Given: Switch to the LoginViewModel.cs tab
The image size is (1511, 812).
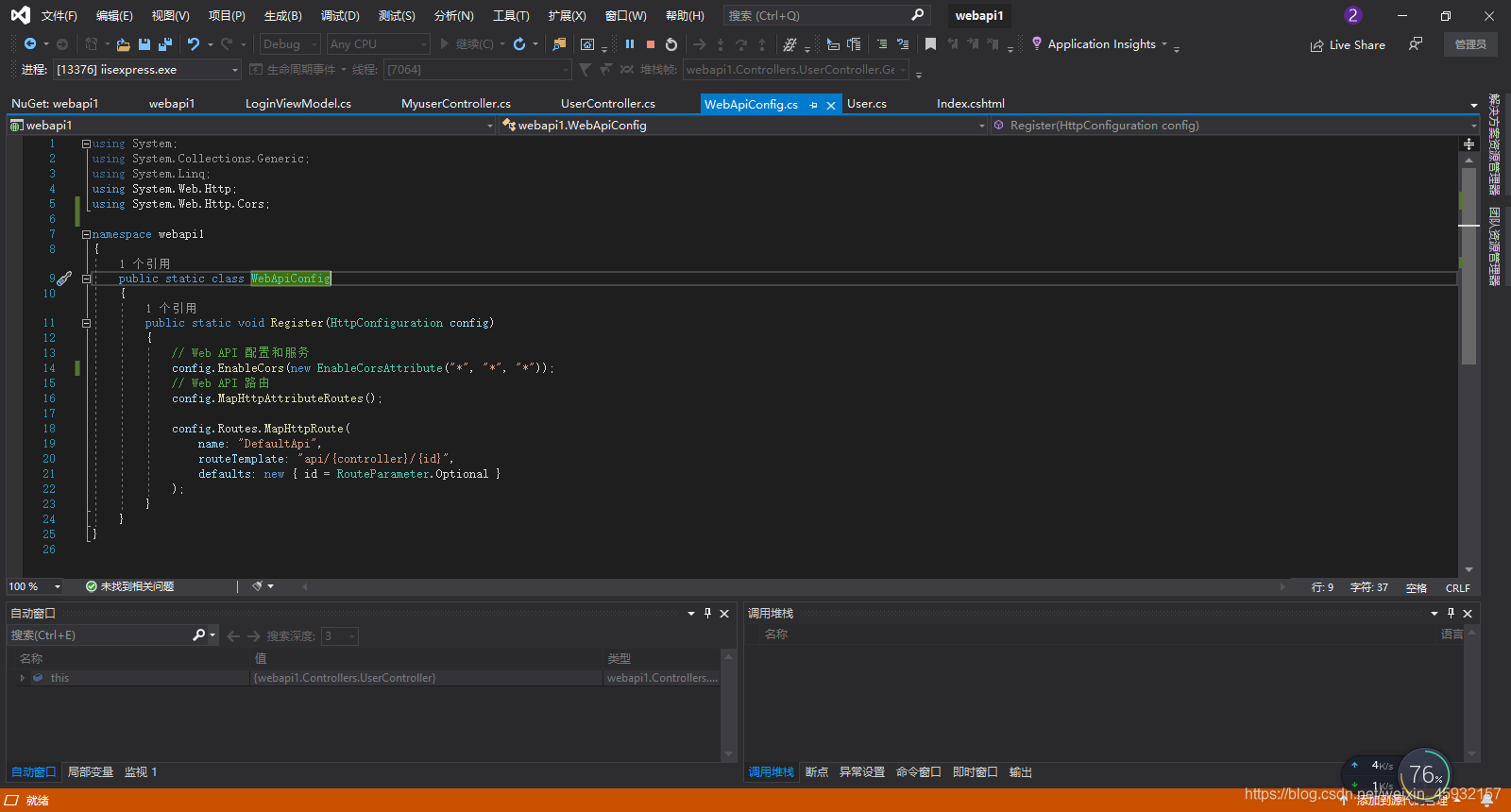Looking at the screenshot, I should pos(298,104).
